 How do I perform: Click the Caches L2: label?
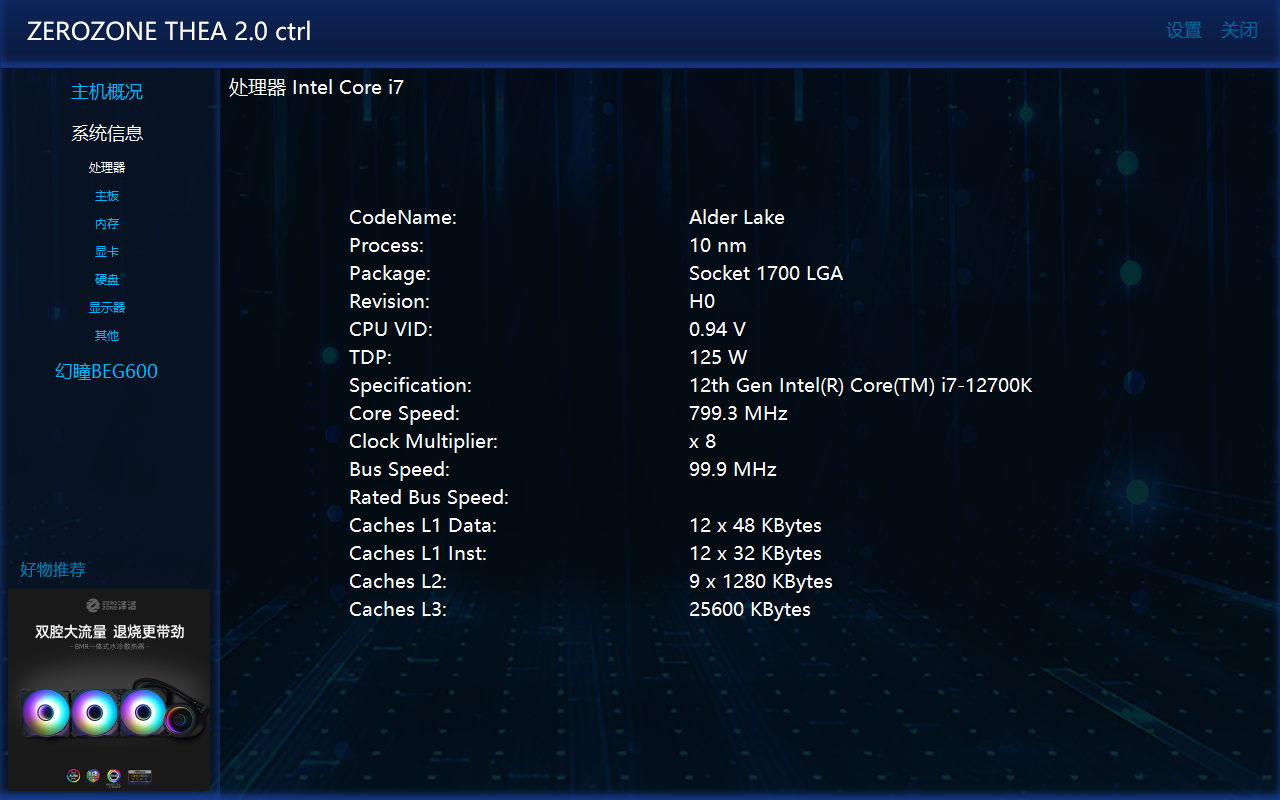coord(398,581)
